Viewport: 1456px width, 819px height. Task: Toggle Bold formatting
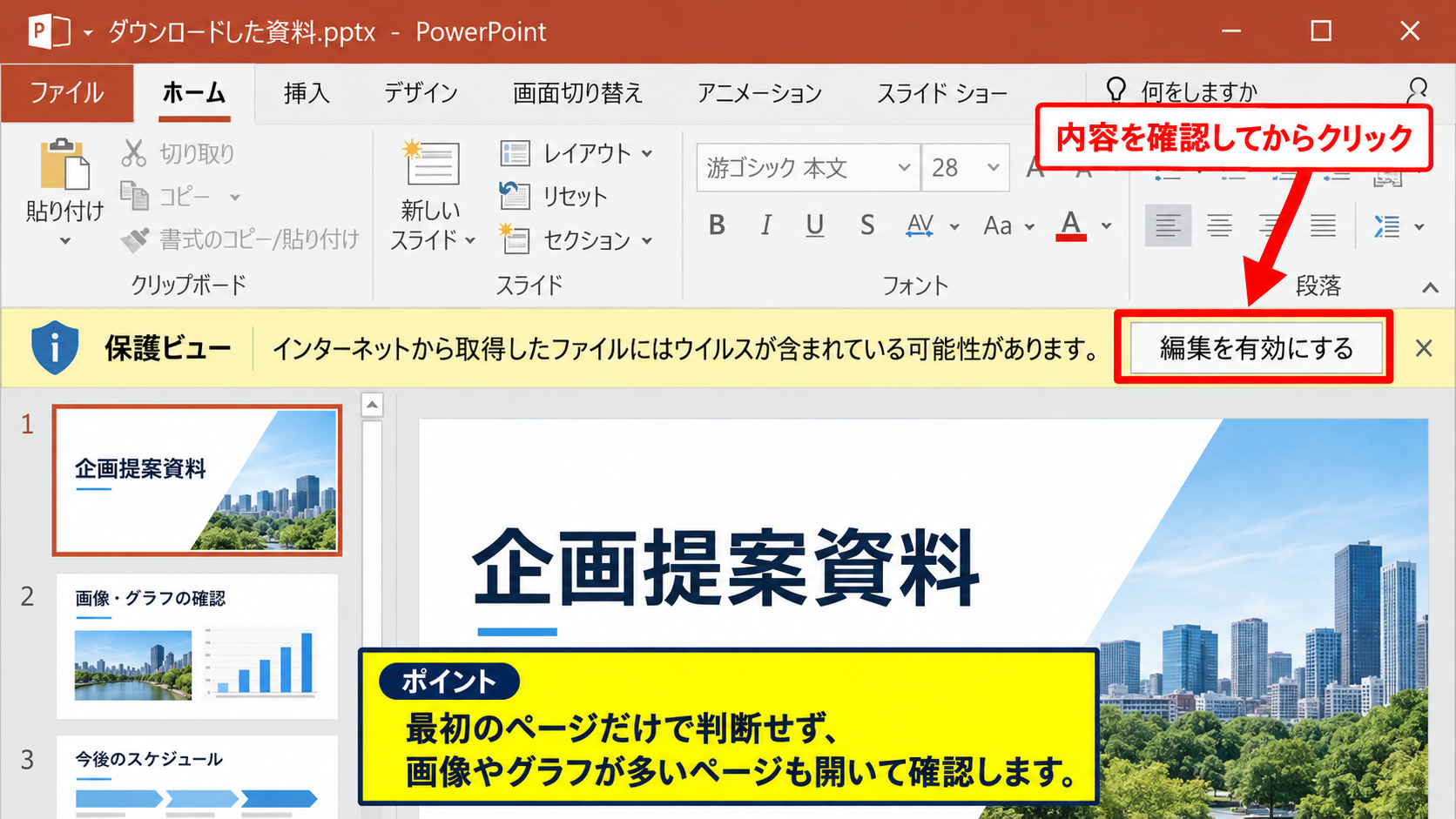coord(717,225)
